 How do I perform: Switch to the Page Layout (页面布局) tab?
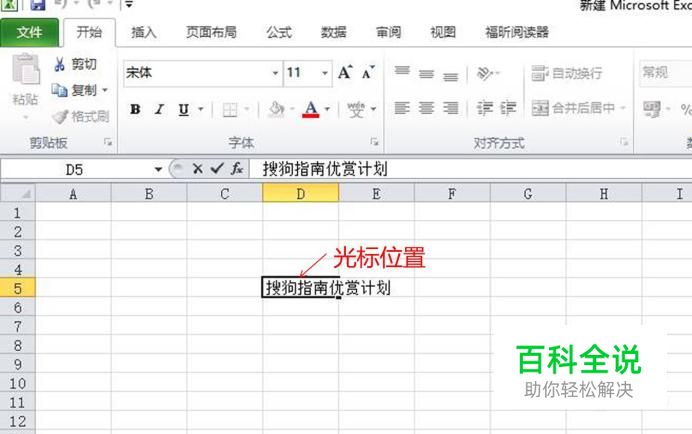click(211, 32)
